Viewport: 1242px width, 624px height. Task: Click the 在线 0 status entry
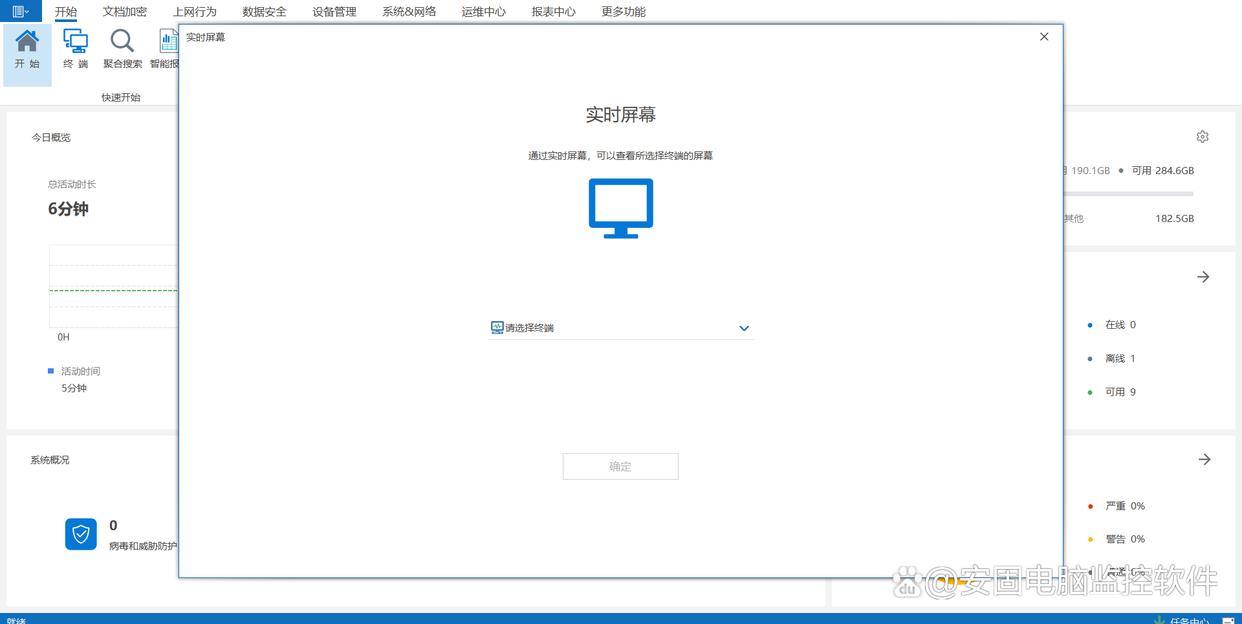[1112, 325]
